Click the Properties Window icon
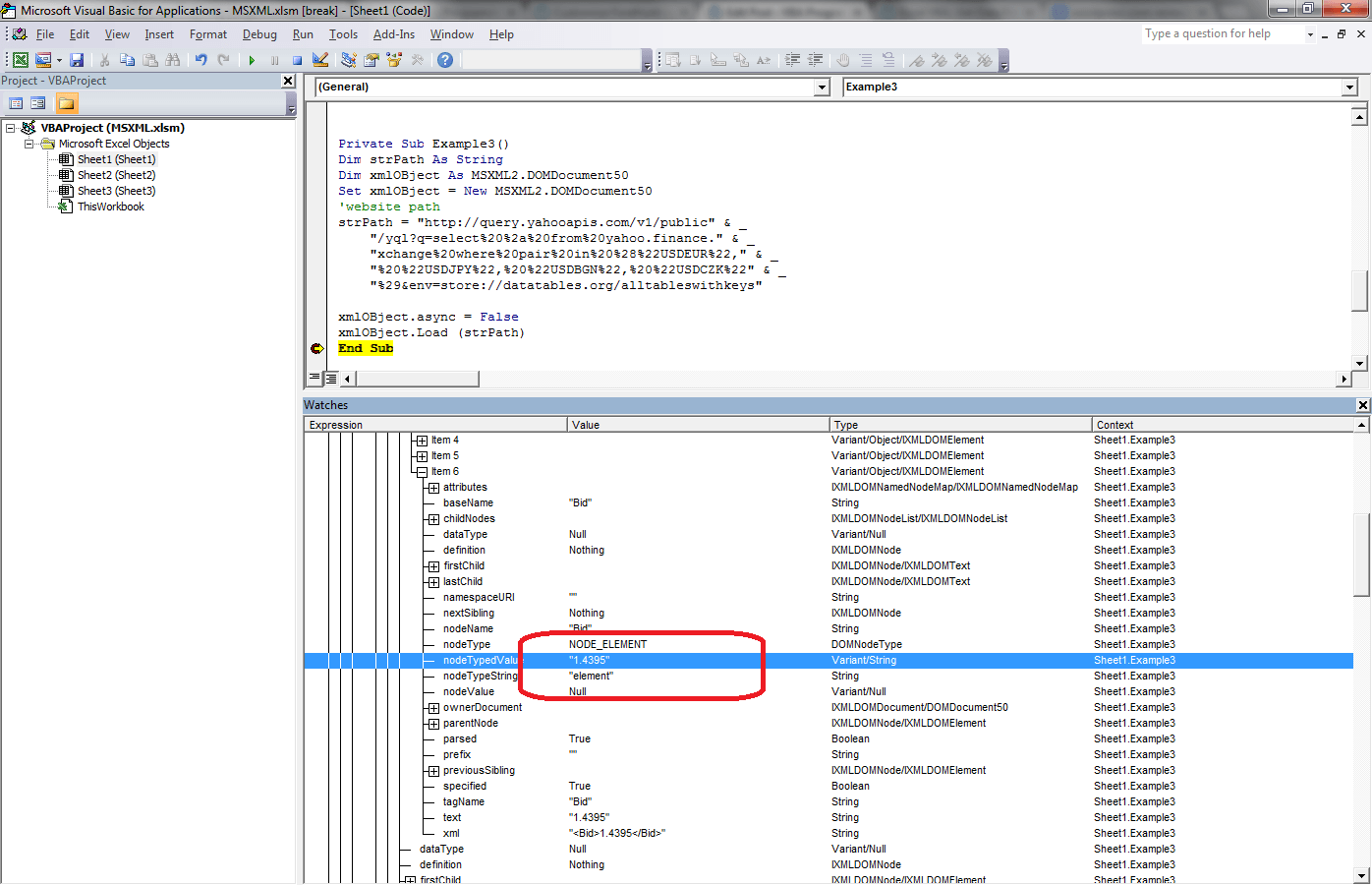Viewport: 1372px width, 885px height. (371, 60)
